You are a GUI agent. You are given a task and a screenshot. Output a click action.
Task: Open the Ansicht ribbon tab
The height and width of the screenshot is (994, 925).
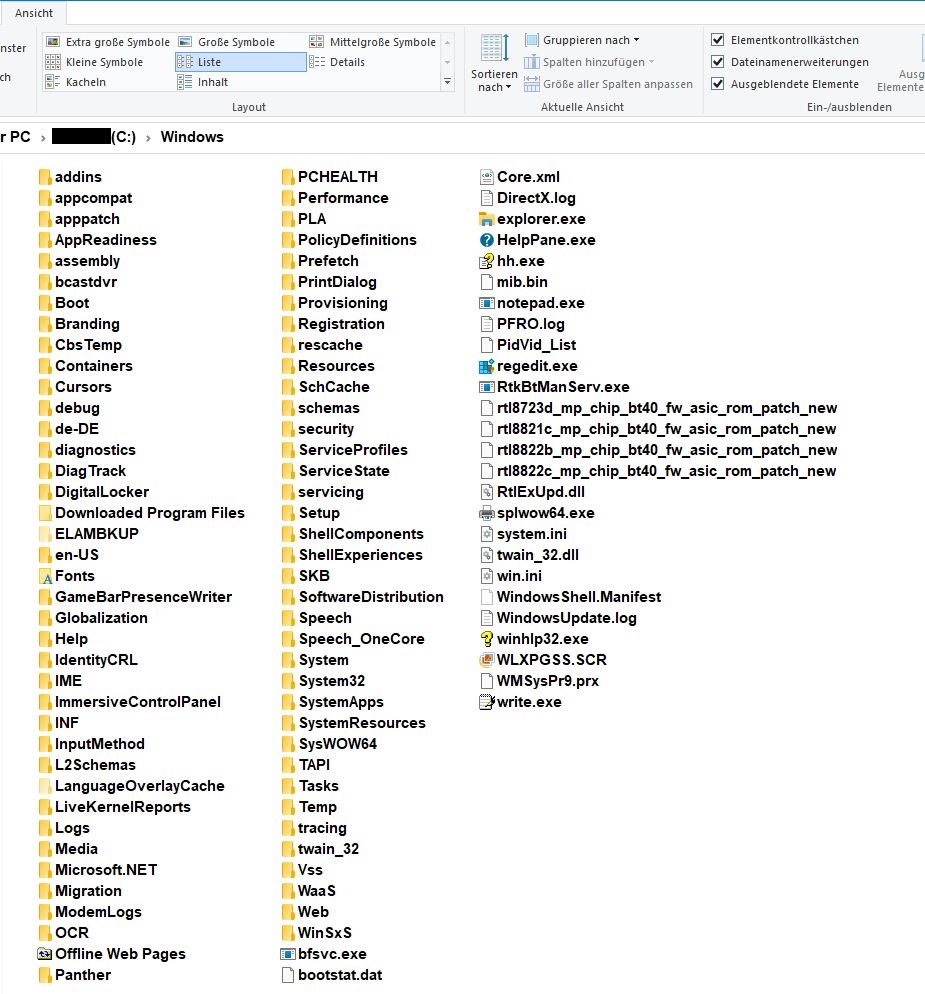coord(34,13)
